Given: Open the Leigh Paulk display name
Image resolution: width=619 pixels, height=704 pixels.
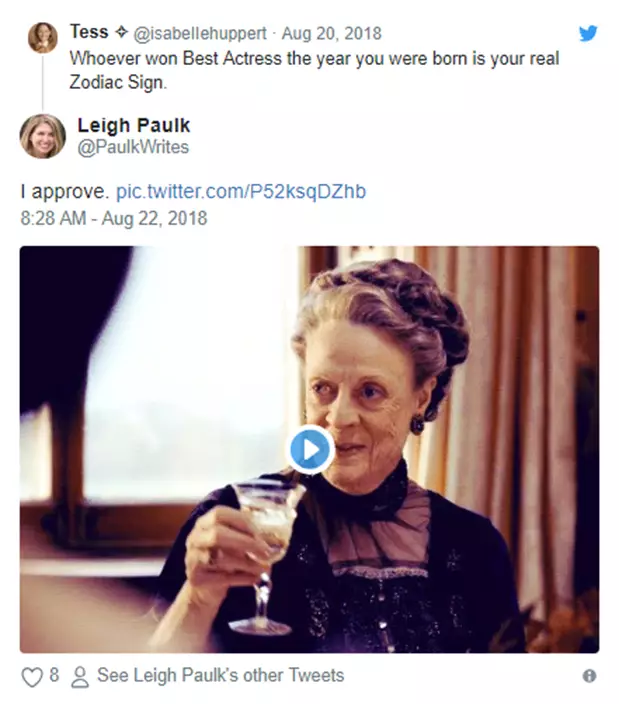Looking at the screenshot, I should 133,125.
